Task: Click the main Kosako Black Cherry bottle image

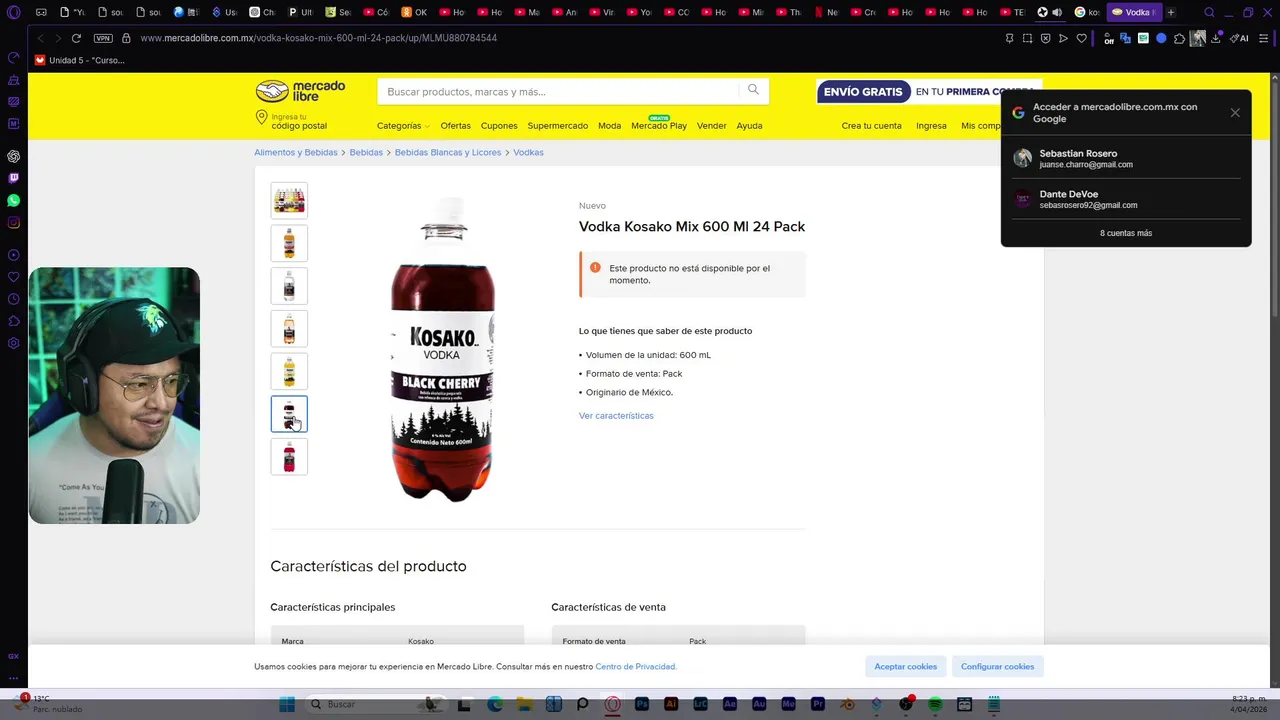Action: [443, 349]
